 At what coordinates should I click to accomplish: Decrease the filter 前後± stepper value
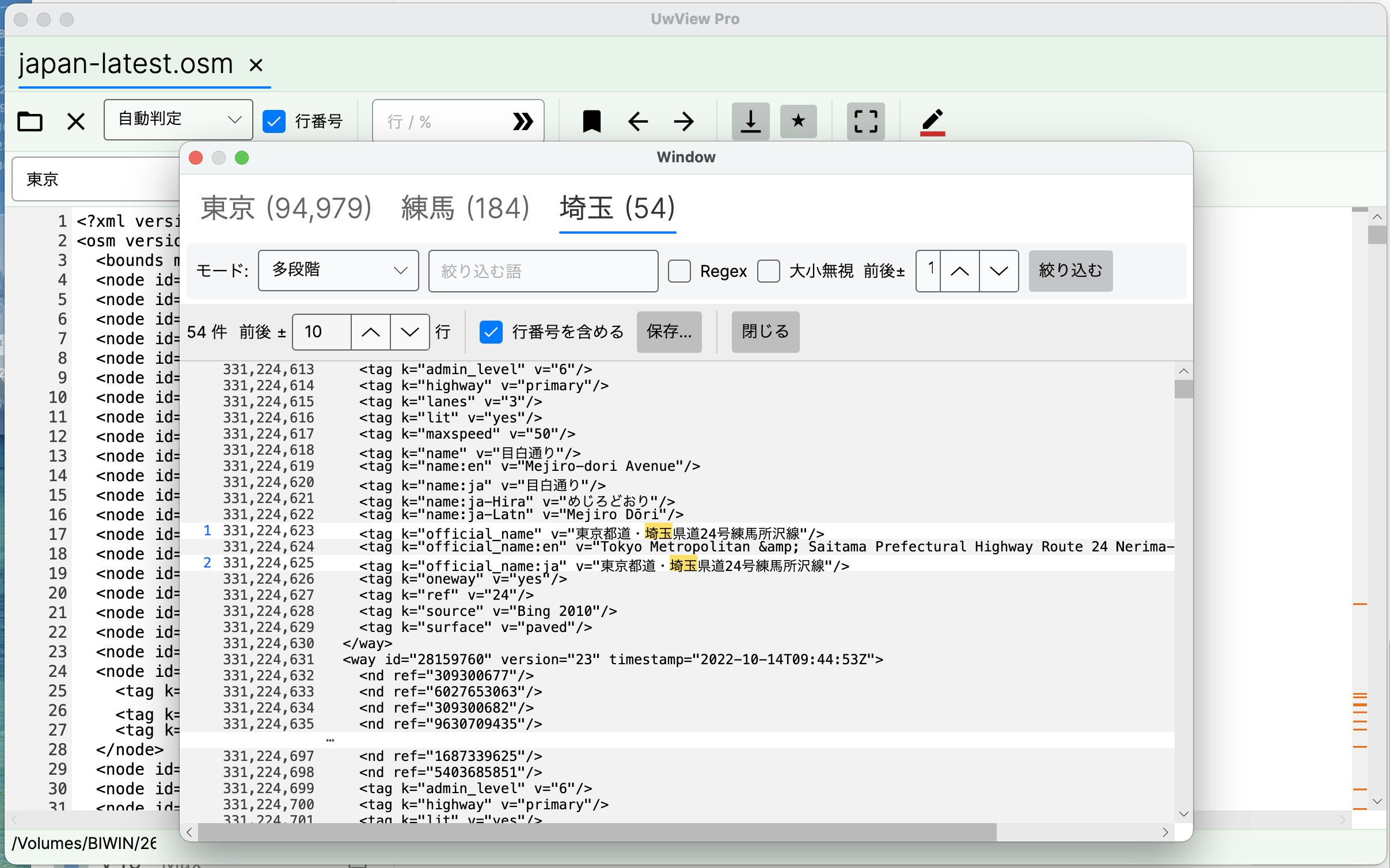(998, 271)
